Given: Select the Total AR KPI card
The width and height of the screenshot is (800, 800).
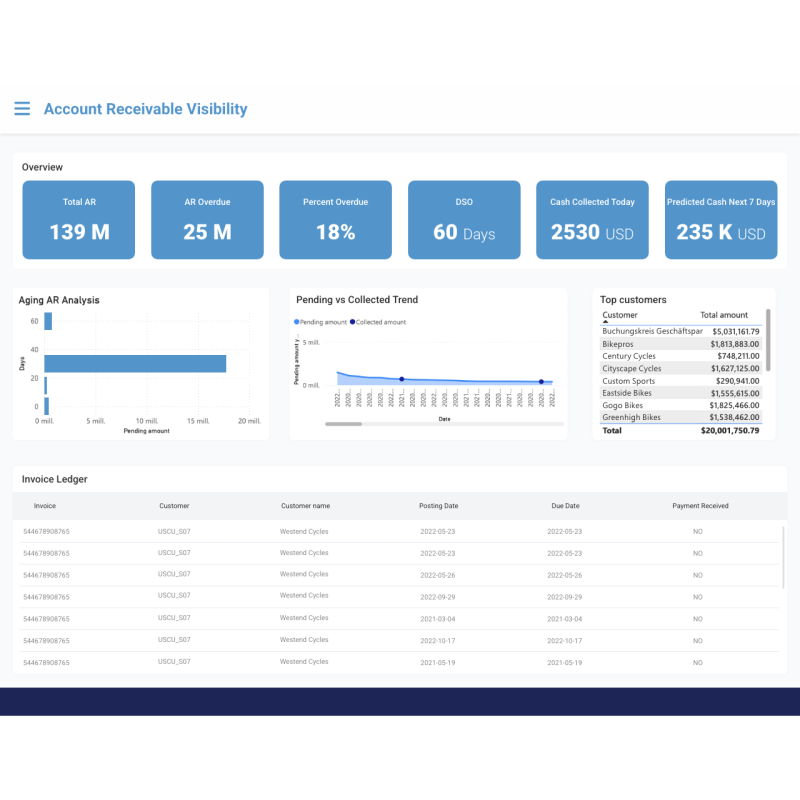Looking at the screenshot, I should (x=78, y=220).
